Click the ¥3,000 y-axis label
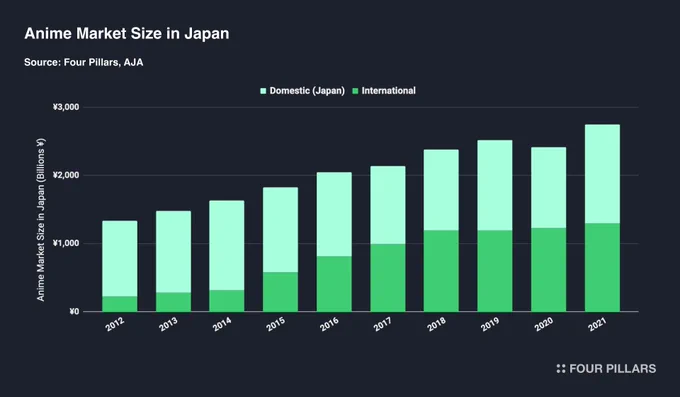The width and height of the screenshot is (680, 397). click(x=66, y=107)
